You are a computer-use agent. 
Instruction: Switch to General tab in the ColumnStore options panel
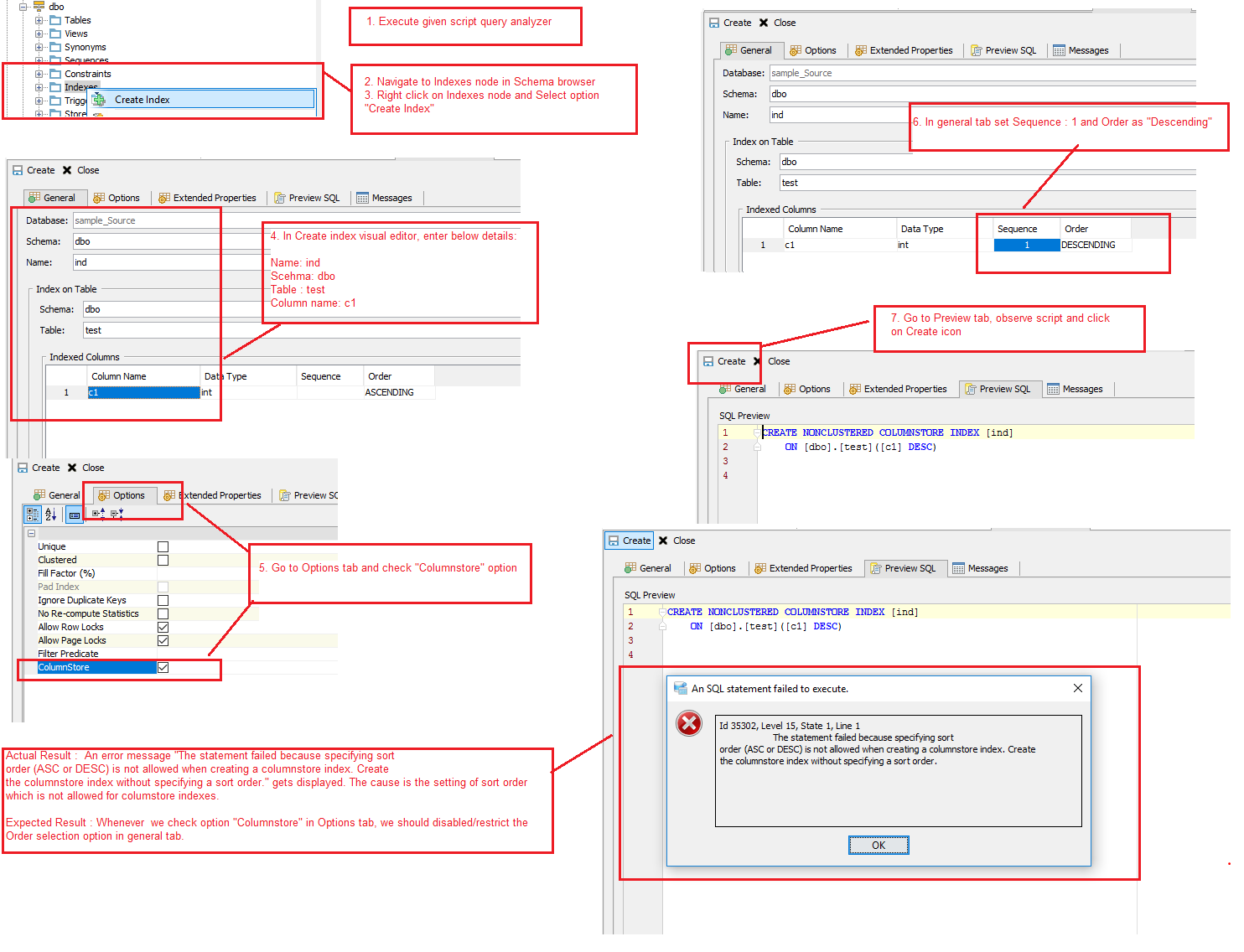pyautogui.click(x=57, y=495)
